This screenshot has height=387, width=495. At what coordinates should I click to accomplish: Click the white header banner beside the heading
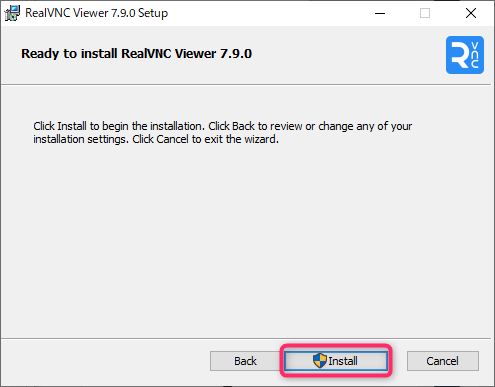pyautogui.click(x=347, y=55)
